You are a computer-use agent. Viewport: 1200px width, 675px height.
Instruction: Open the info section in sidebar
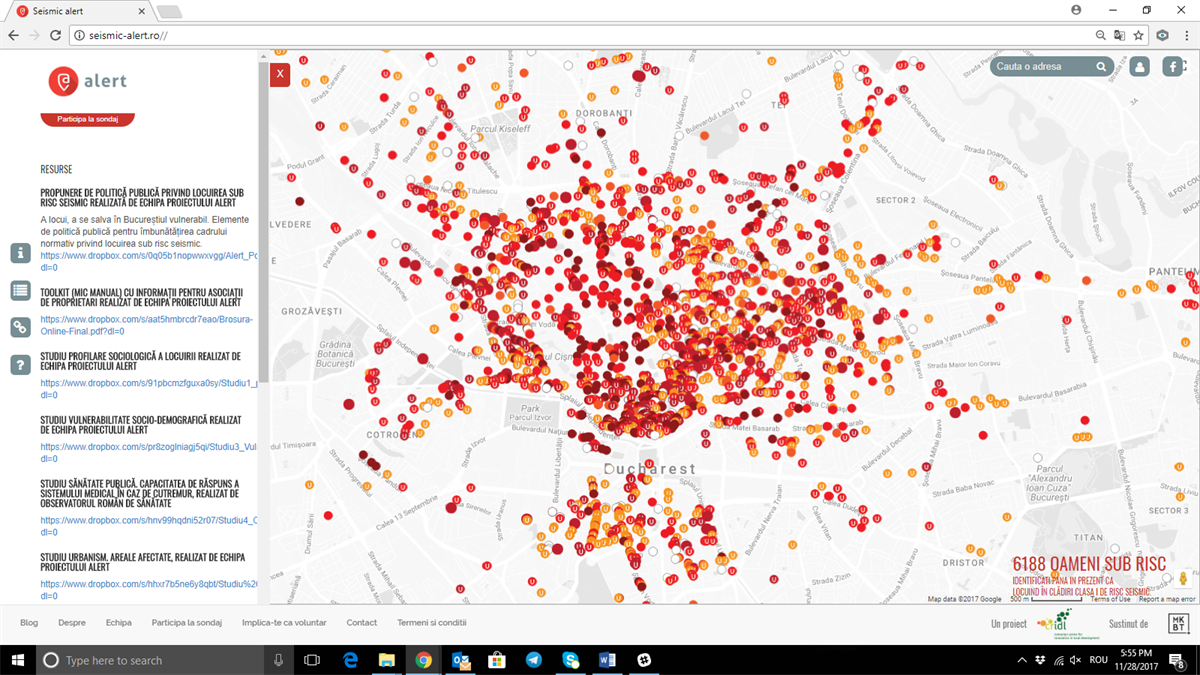point(20,253)
